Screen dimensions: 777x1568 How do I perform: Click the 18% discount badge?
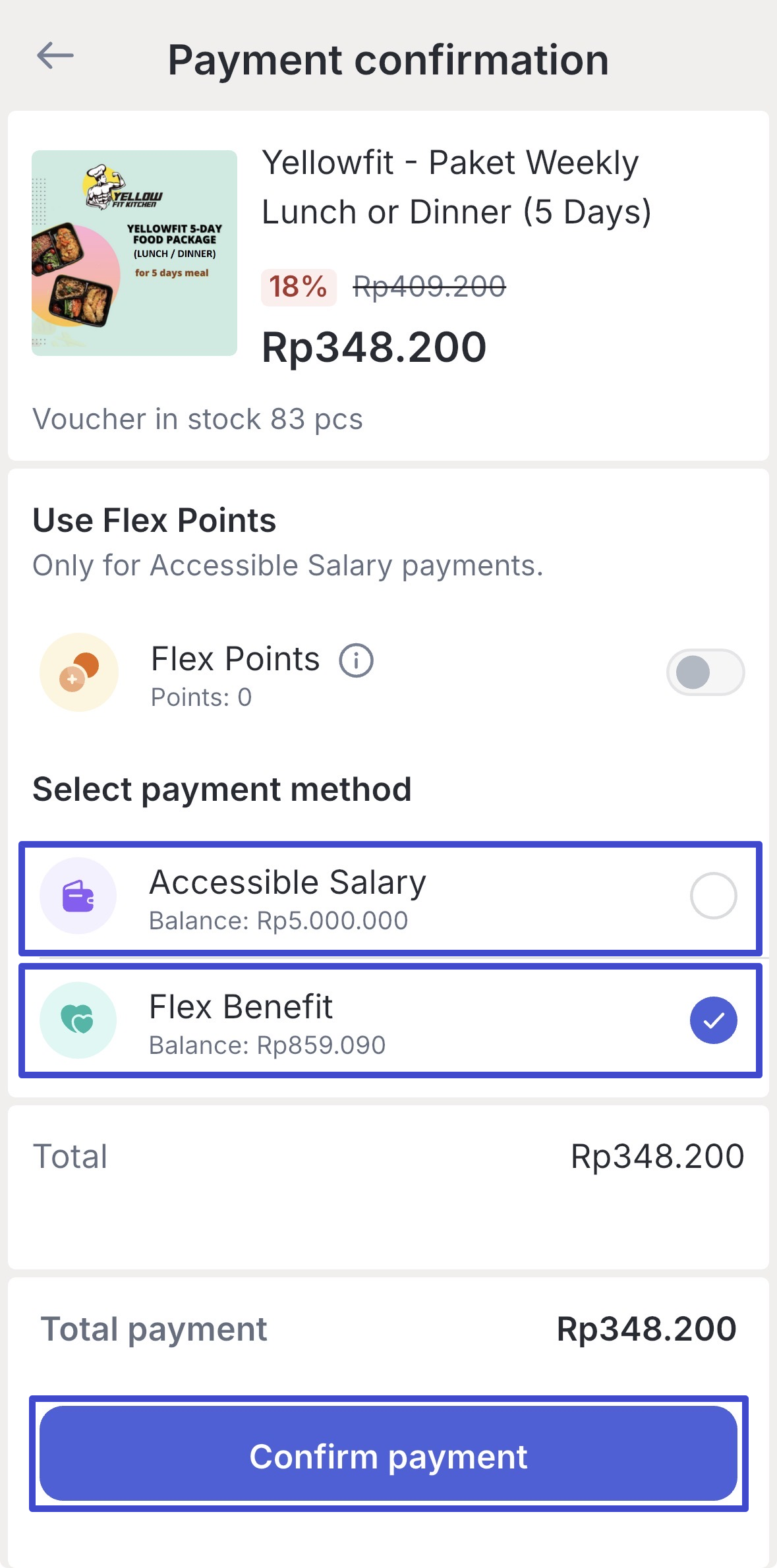click(299, 287)
